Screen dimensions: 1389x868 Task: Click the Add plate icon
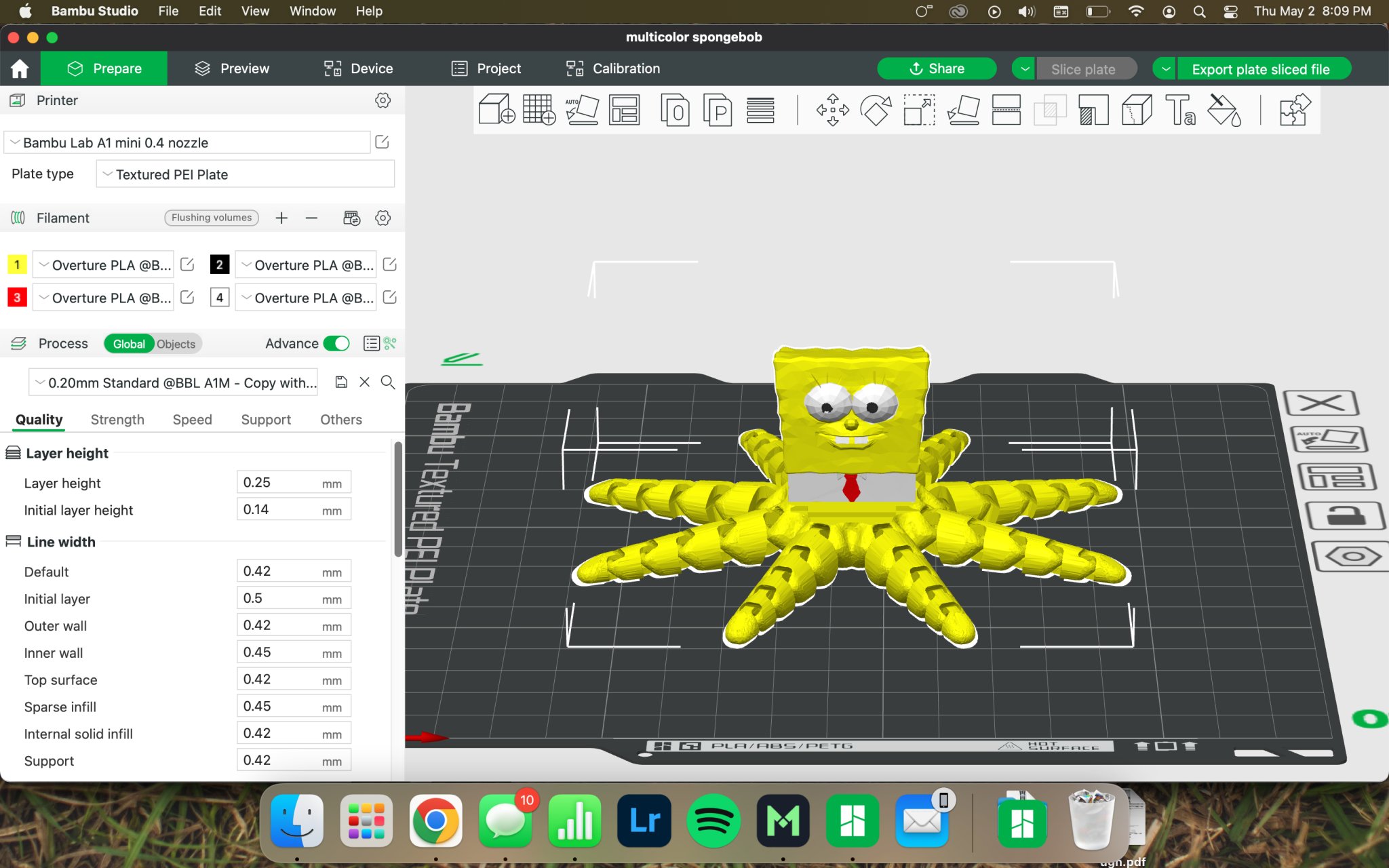tap(539, 110)
